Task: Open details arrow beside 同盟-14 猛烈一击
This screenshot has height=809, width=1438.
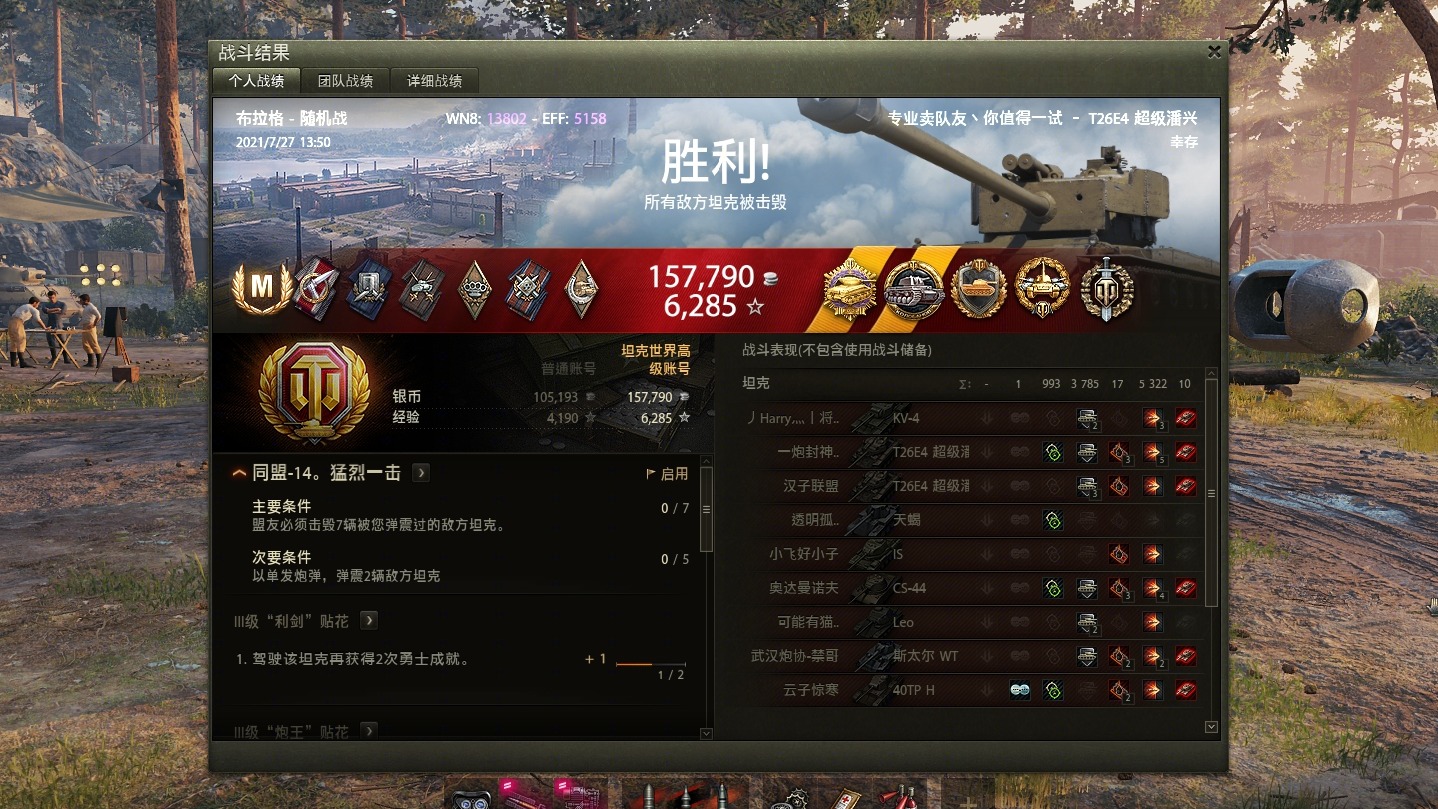Action: click(421, 473)
